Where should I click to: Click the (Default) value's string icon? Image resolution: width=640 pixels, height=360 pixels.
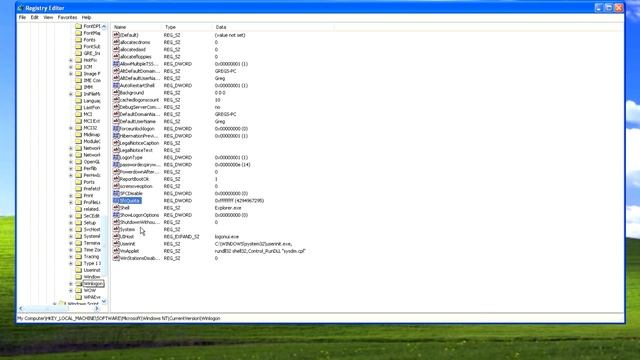[116, 35]
